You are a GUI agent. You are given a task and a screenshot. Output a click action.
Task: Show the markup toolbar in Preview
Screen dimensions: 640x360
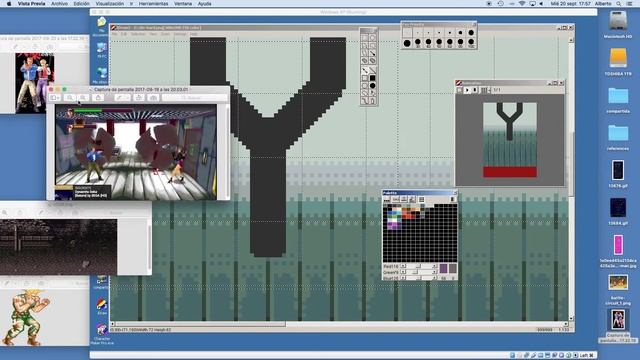(x=153, y=98)
